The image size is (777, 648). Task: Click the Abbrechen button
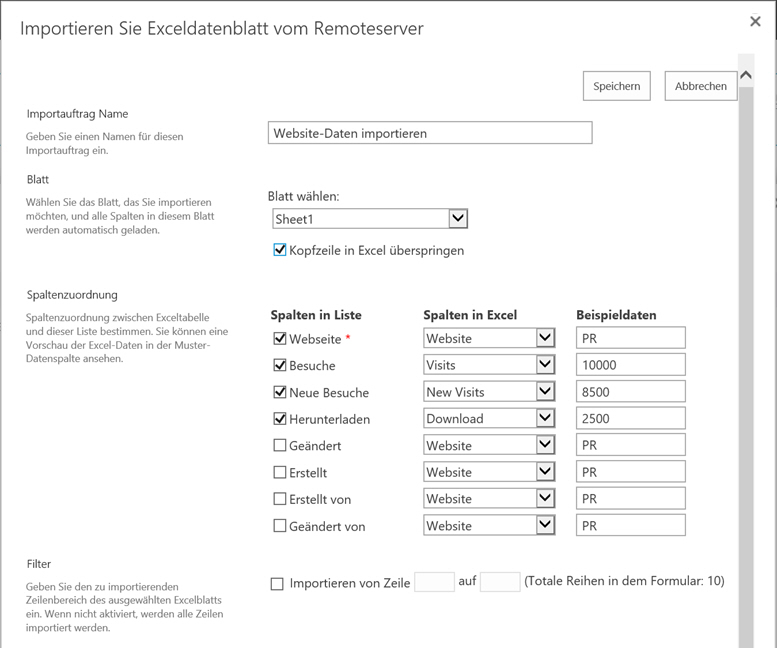pyautogui.click(x=701, y=86)
